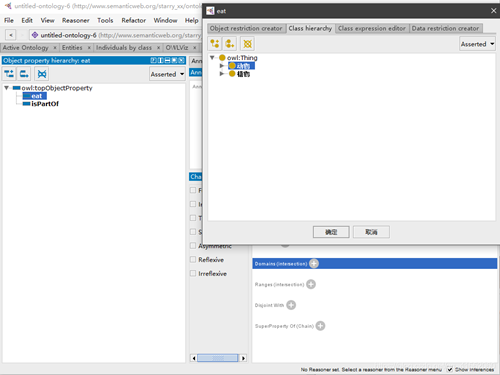
Task: Click add subclass icon in dialog
Action: 215,44
